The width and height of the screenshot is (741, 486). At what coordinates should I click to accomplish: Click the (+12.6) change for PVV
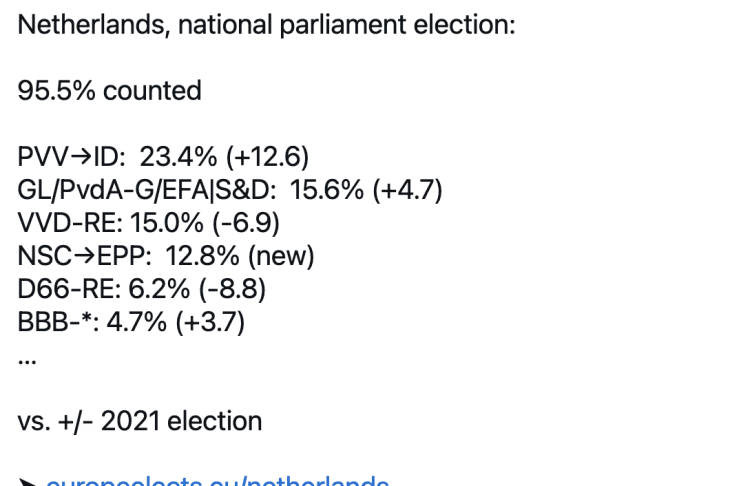tap(267, 156)
